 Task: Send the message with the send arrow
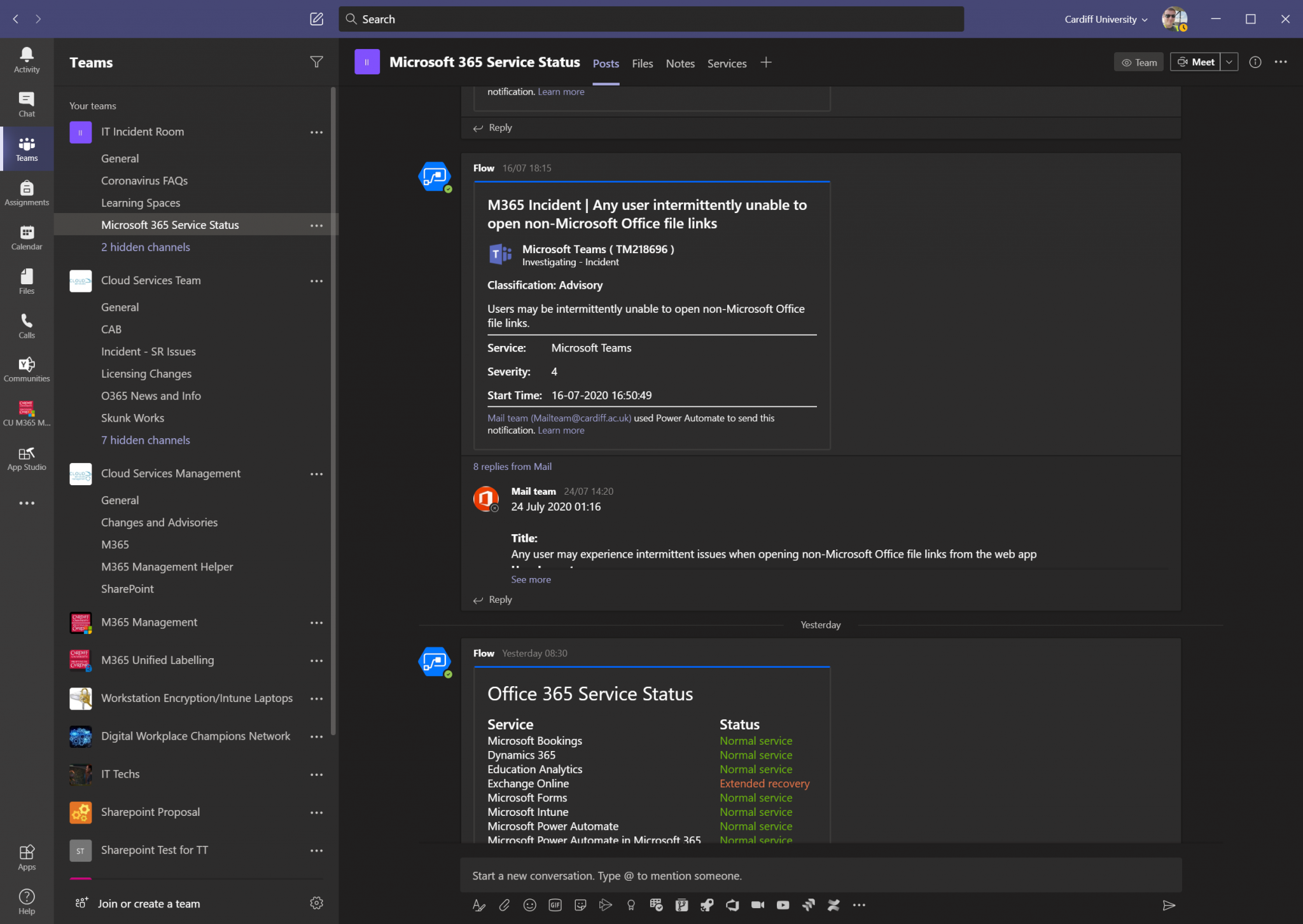(1169, 904)
